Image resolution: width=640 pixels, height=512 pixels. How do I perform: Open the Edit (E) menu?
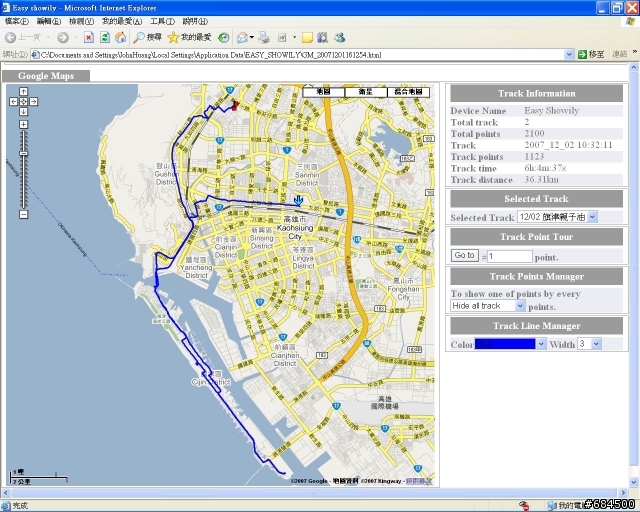click(49, 21)
